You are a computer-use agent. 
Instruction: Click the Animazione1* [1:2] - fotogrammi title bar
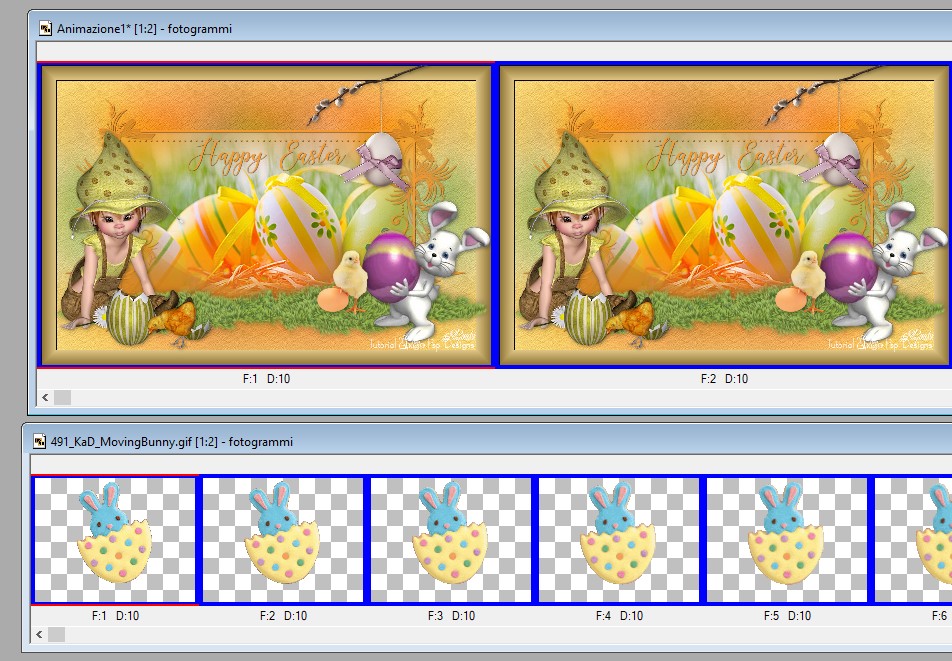(x=492, y=29)
